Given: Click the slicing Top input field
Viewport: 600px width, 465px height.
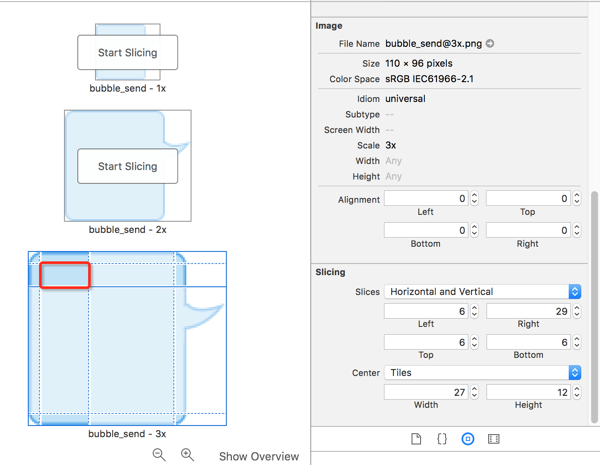Looking at the screenshot, I should pyautogui.click(x=426, y=342).
